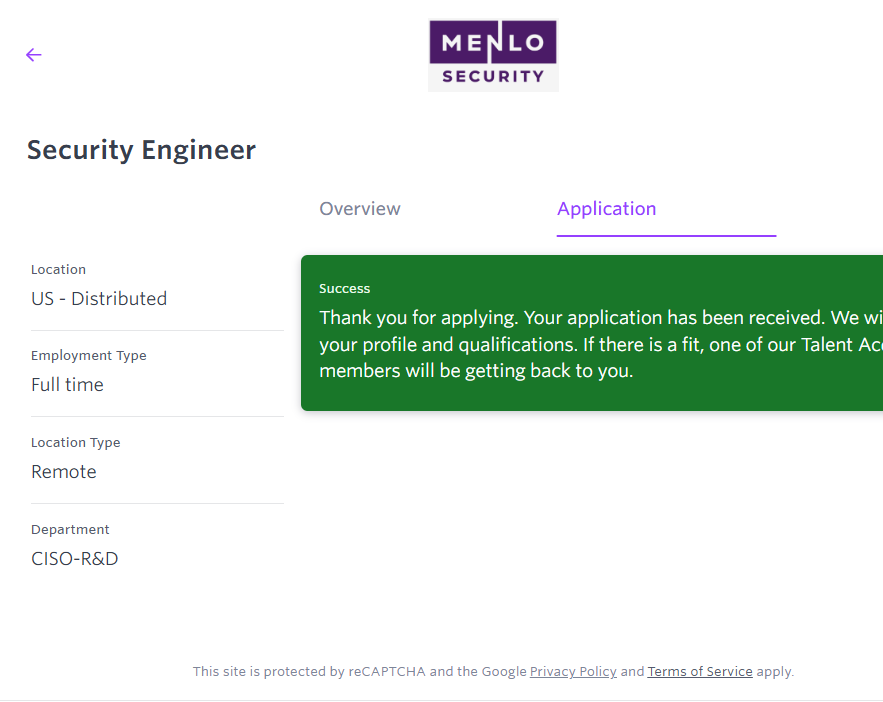Open the Terms of Service link

coord(700,672)
